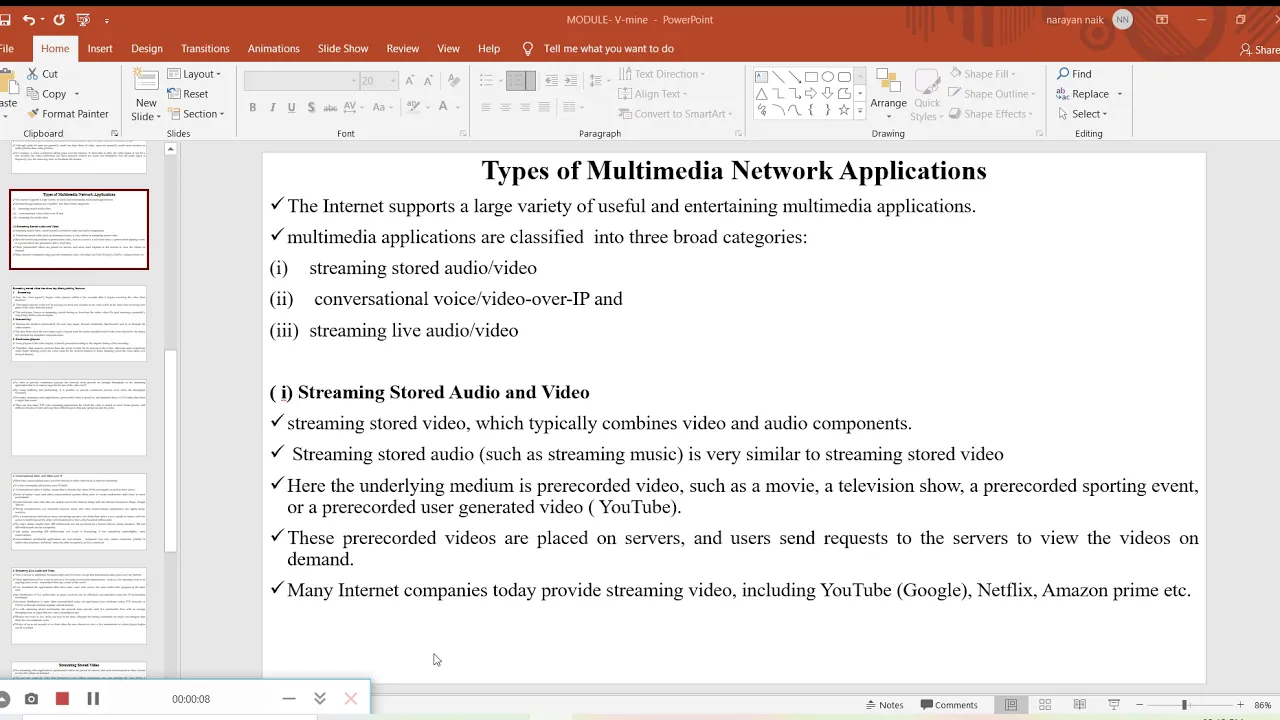
Task: Switch to Reading View icon
Action: [1079, 705]
